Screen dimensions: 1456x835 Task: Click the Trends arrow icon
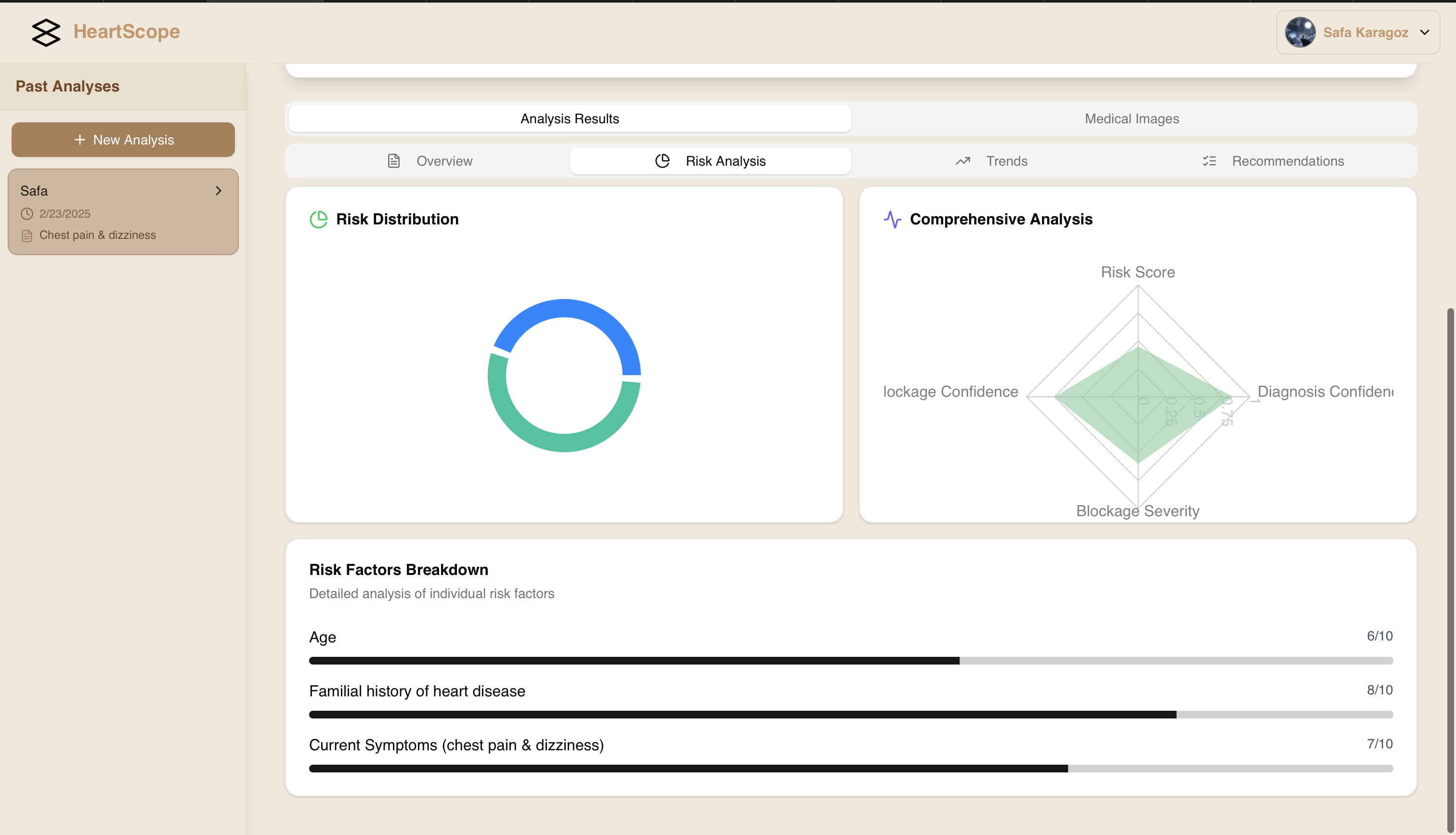pyautogui.click(x=963, y=161)
